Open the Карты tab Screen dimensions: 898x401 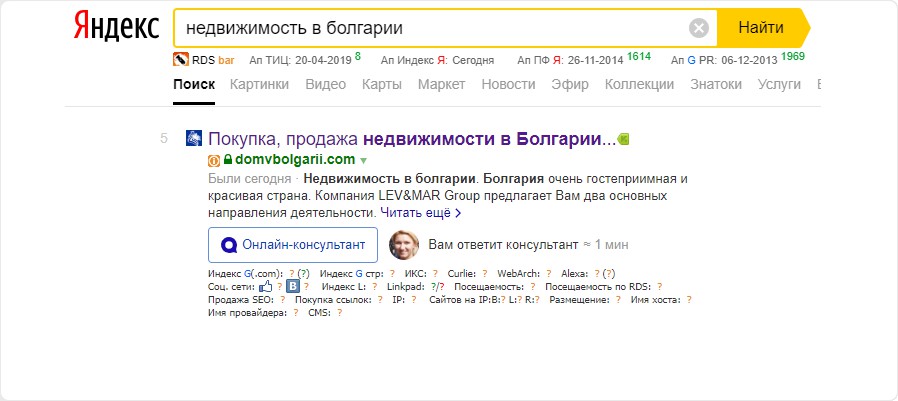pyautogui.click(x=381, y=85)
